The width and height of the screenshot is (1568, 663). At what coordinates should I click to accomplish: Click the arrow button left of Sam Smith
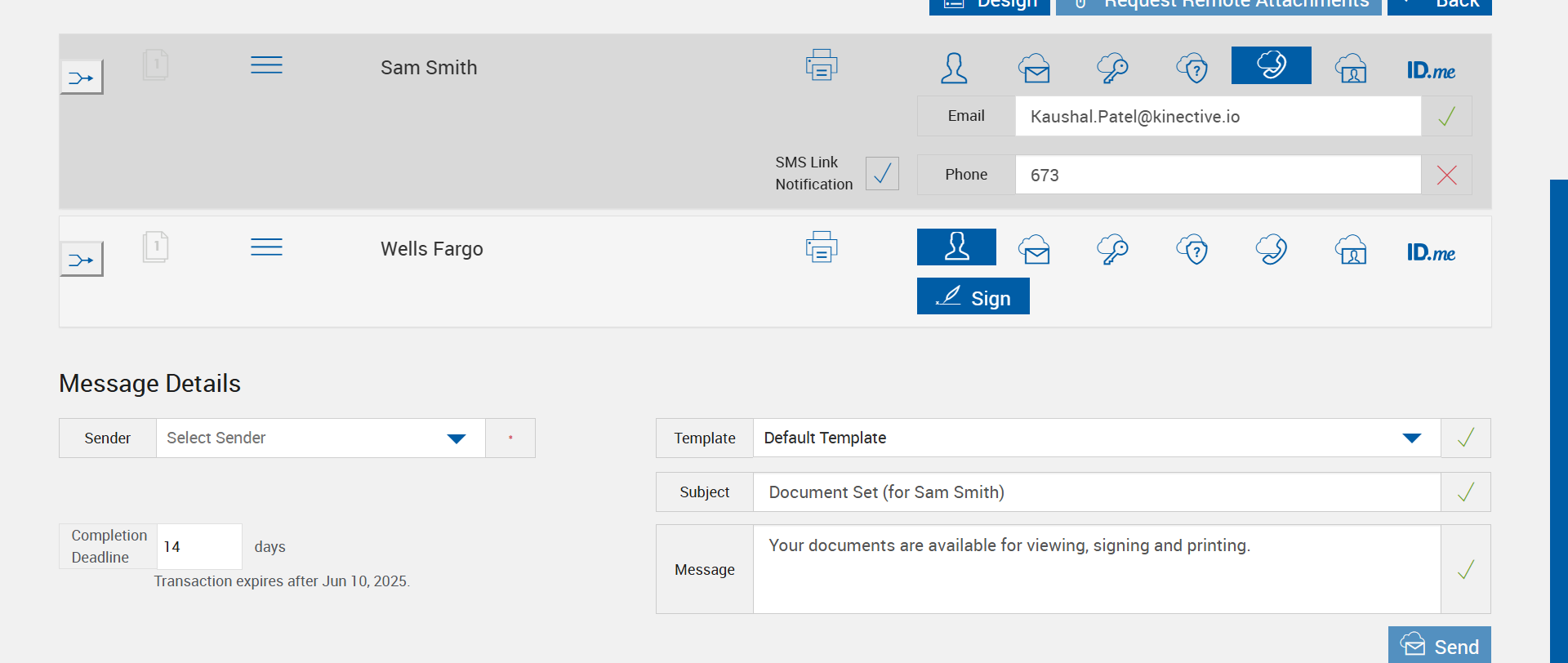(x=82, y=78)
